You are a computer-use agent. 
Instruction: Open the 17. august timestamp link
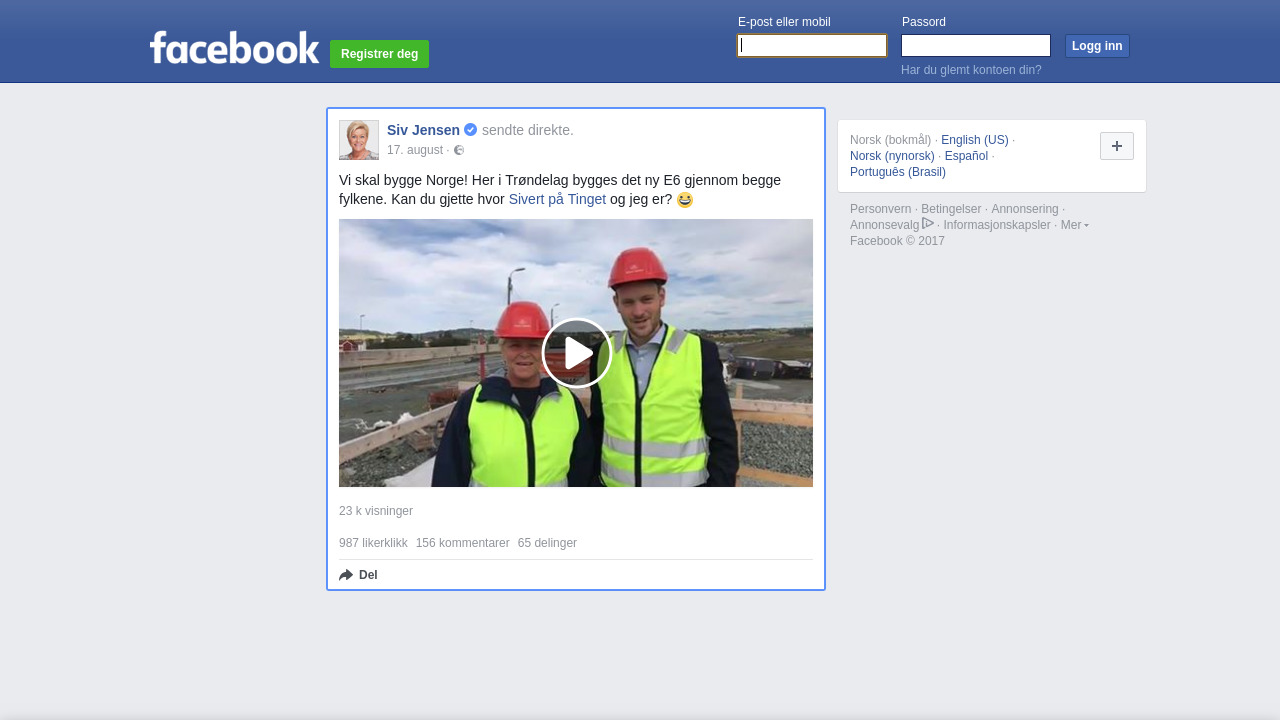(414, 150)
